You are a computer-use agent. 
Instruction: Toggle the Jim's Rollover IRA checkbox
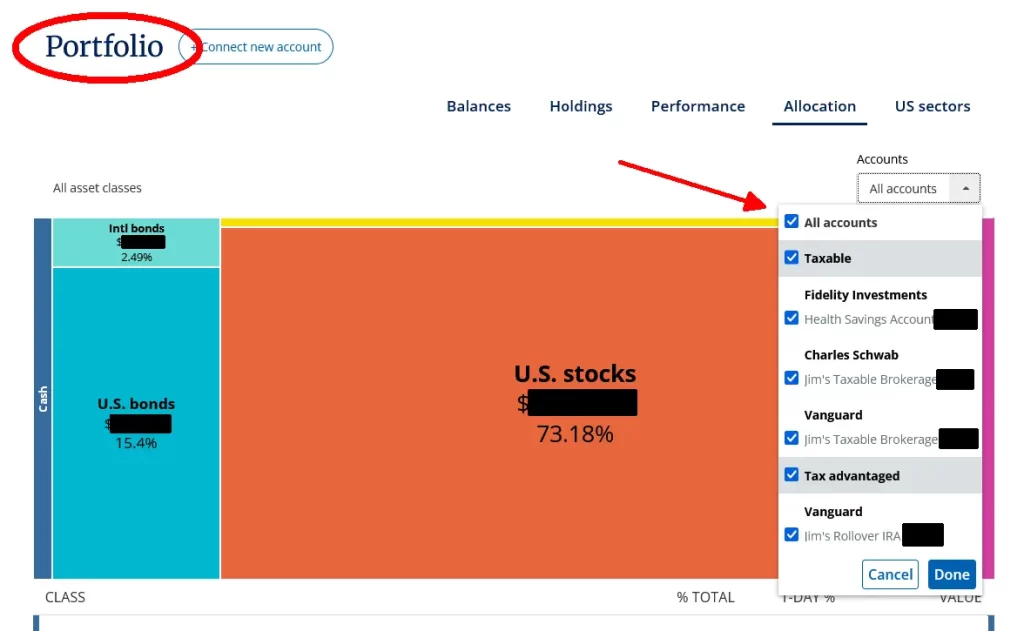click(x=791, y=534)
